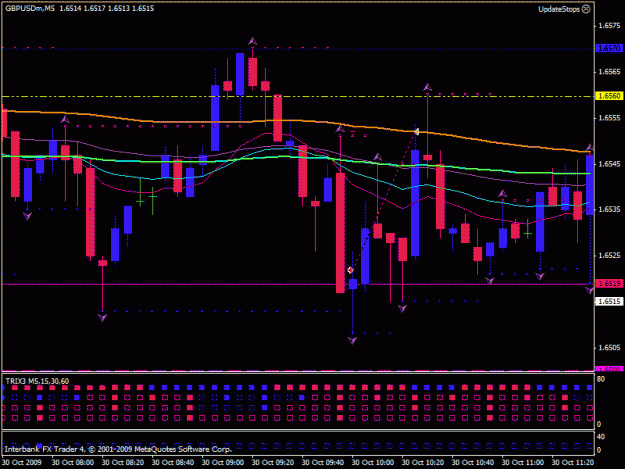The width and height of the screenshot is (625, 469).
Task: Click the trendline end arrow on the orange average
Action: [416, 131]
